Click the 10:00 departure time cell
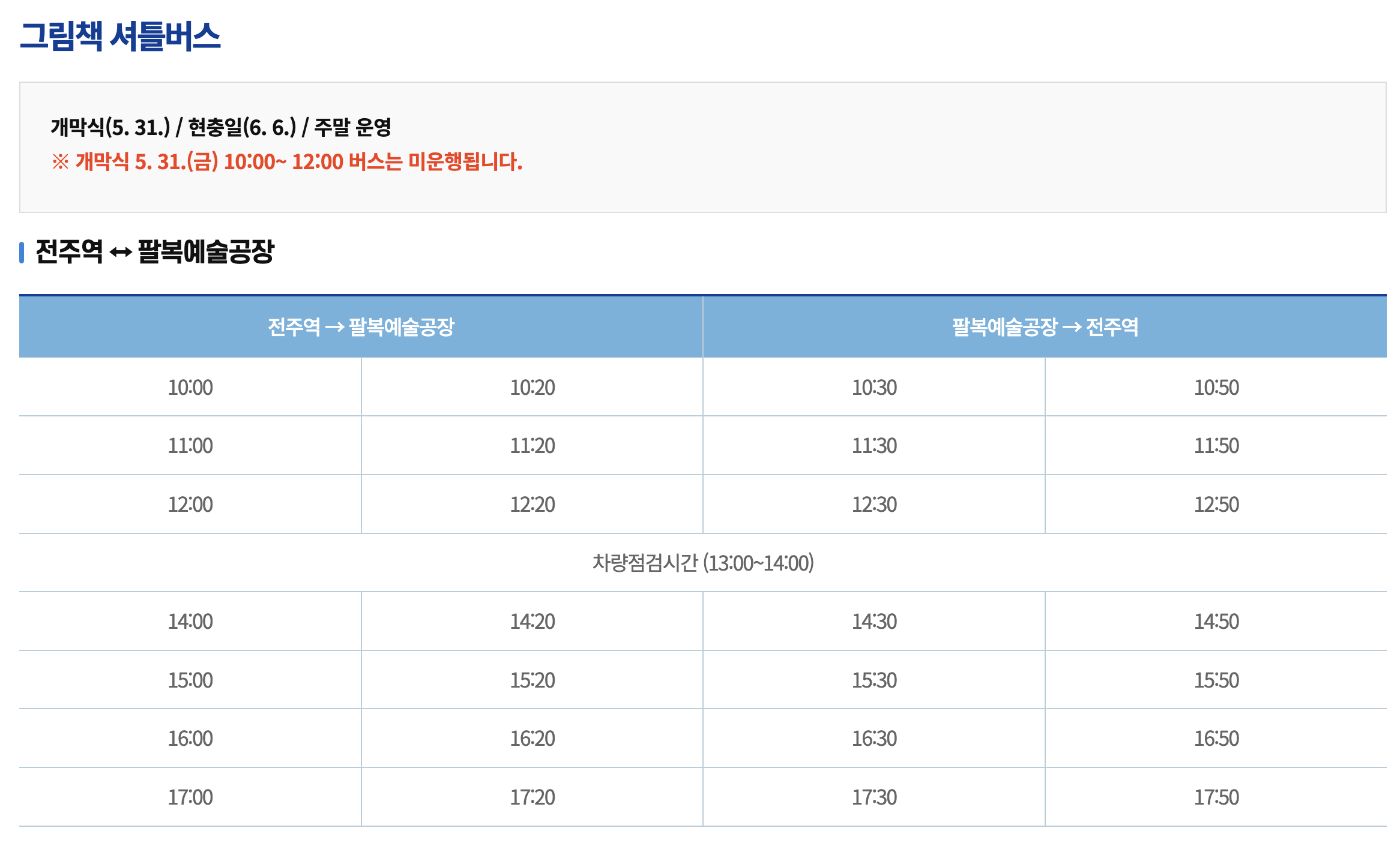Image resolution: width=1400 pixels, height=852 pixels. tap(190, 388)
